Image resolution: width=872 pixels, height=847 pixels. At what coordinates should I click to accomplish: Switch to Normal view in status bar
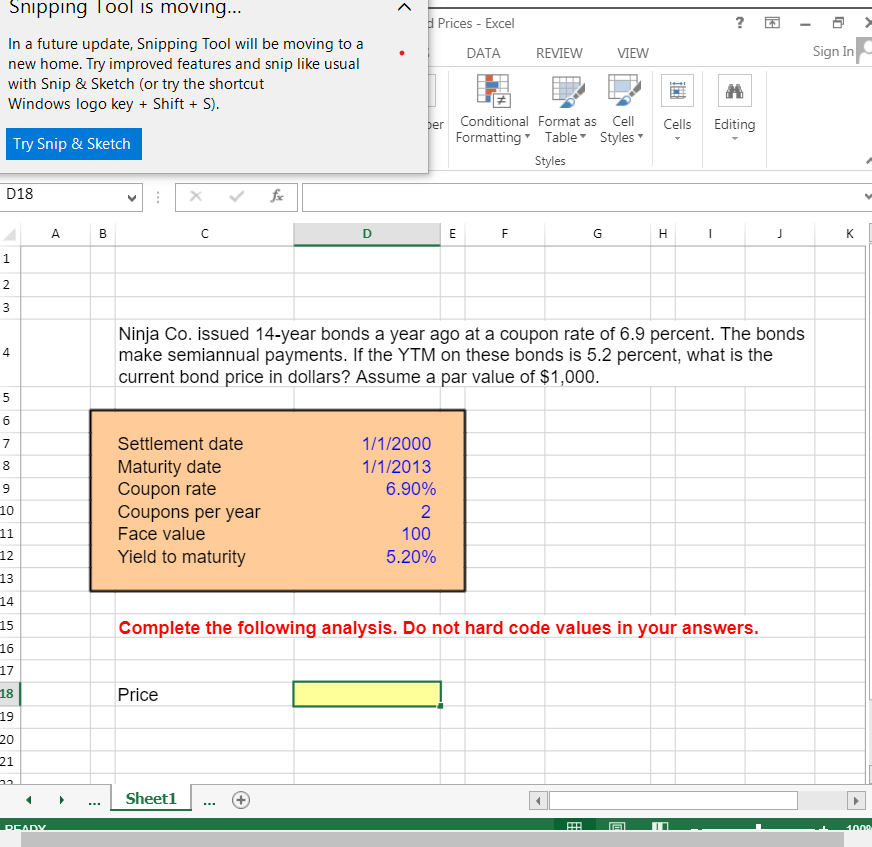pos(575,826)
